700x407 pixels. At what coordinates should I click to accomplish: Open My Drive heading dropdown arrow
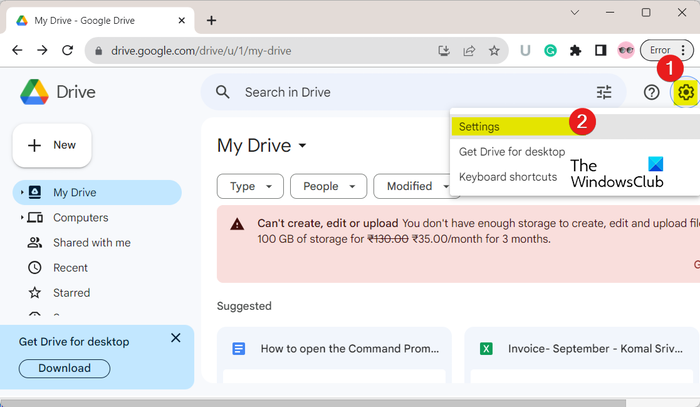pyautogui.click(x=302, y=146)
